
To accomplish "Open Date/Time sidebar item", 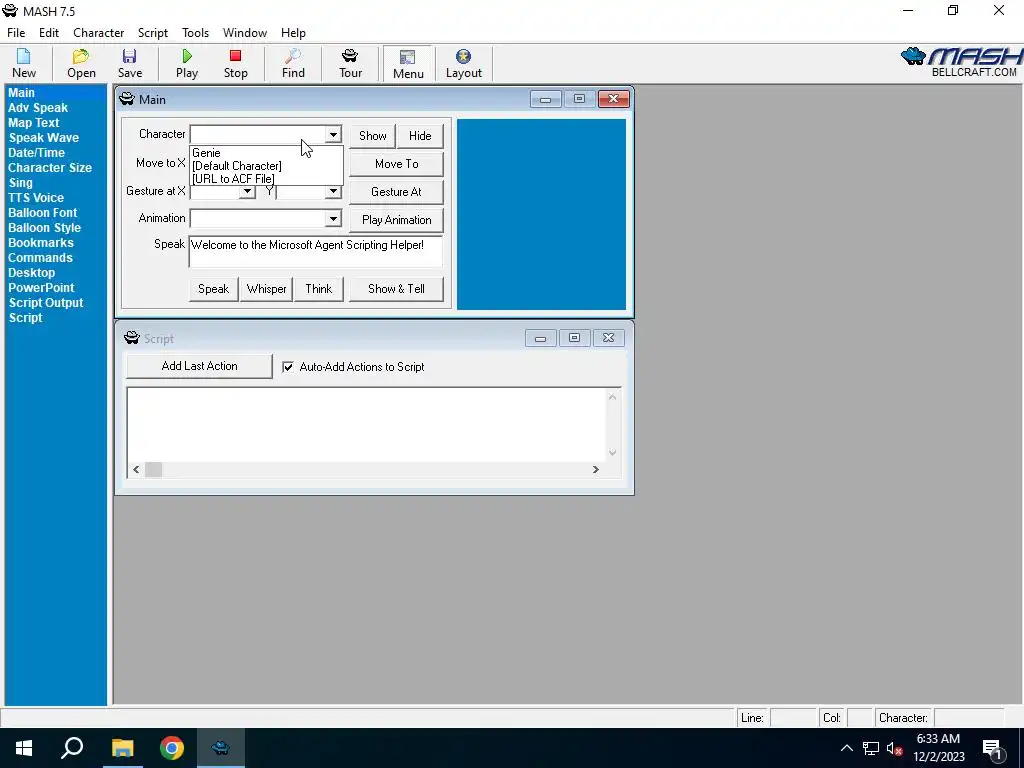I will [x=37, y=153].
